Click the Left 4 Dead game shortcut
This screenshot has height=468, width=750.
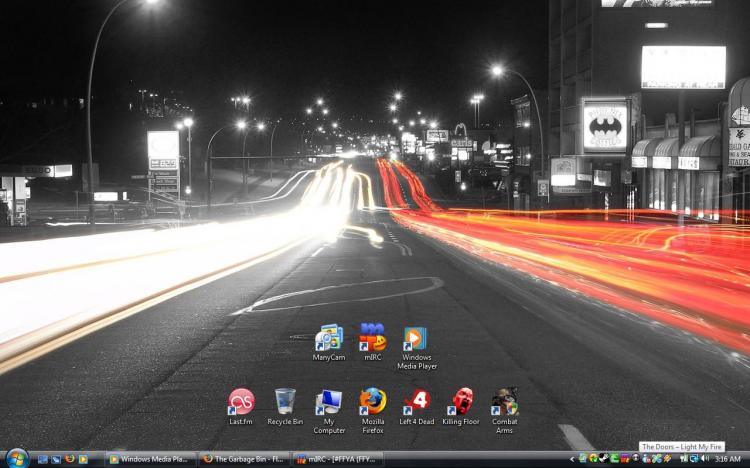tap(417, 402)
